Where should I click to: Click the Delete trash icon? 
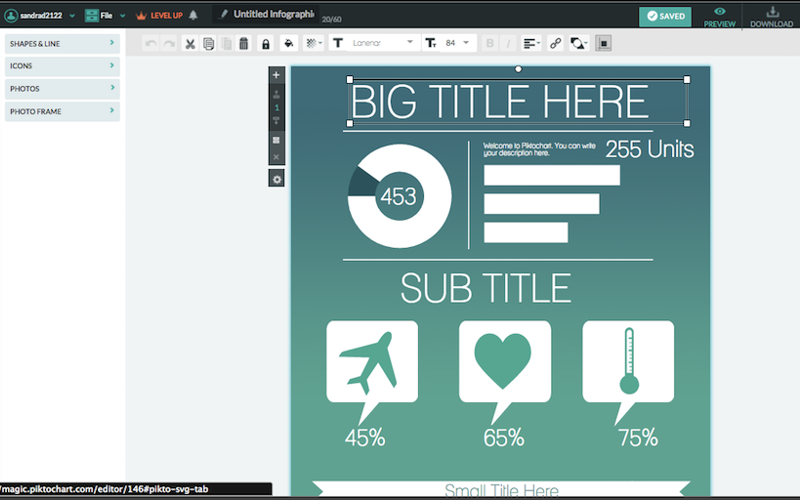243,44
